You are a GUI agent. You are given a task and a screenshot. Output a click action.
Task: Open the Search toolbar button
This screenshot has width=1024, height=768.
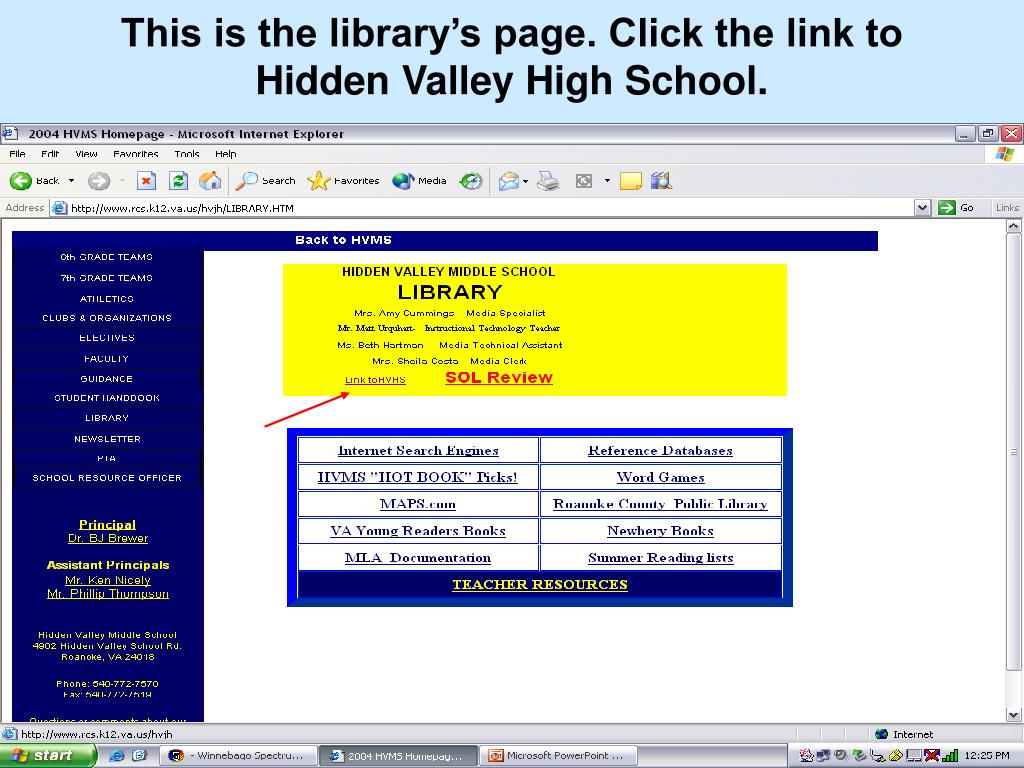coord(266,181)
